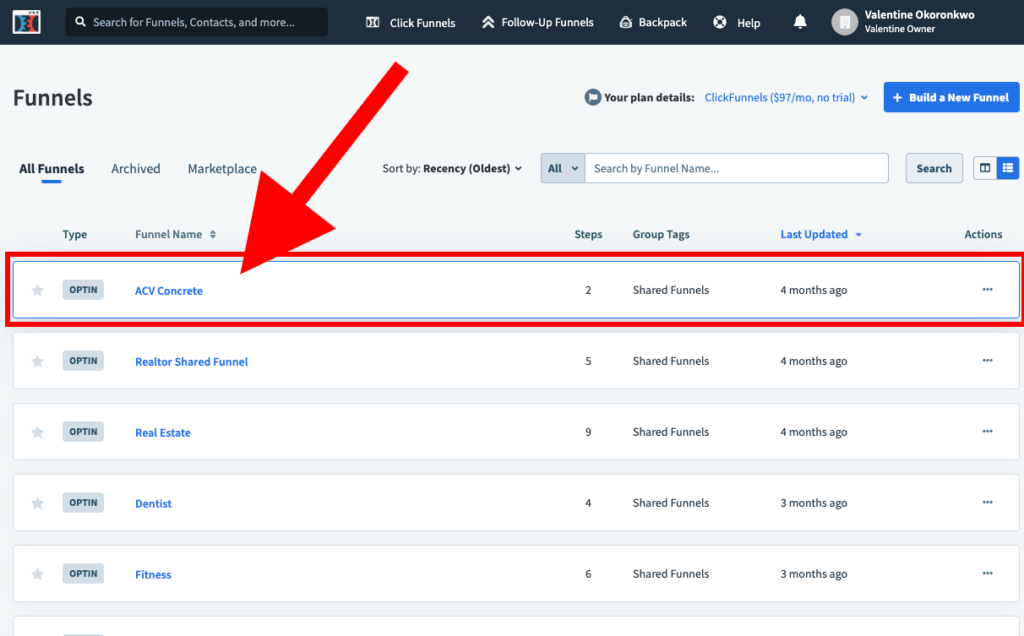1024x636 pixels.
Task: Open Backpack menu
Action: tap(652, 22)
